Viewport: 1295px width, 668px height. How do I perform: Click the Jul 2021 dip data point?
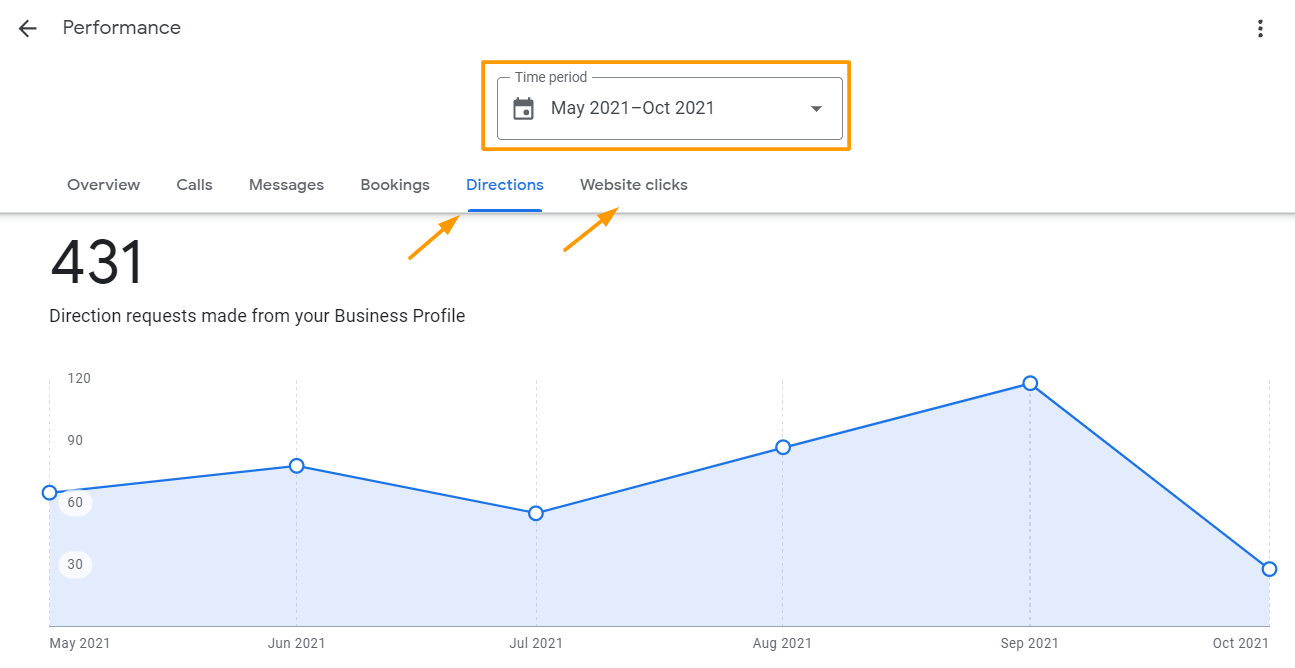(536, 513)
